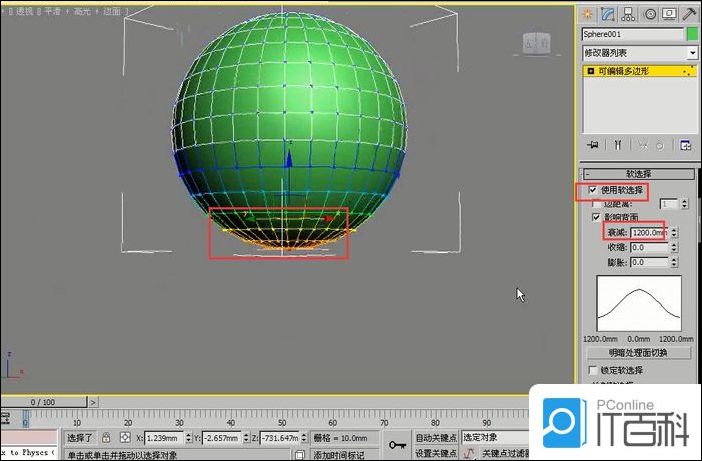Click the green object color swatch
This screenshot has width=702, height=461.
(692, 34)
